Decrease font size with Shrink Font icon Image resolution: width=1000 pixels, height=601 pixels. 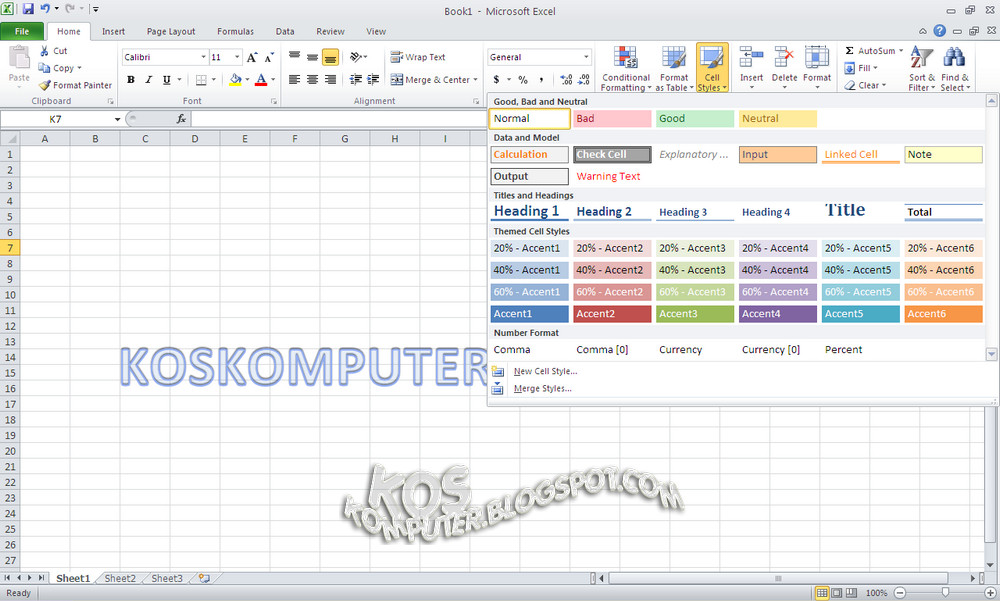pos(269,57)
